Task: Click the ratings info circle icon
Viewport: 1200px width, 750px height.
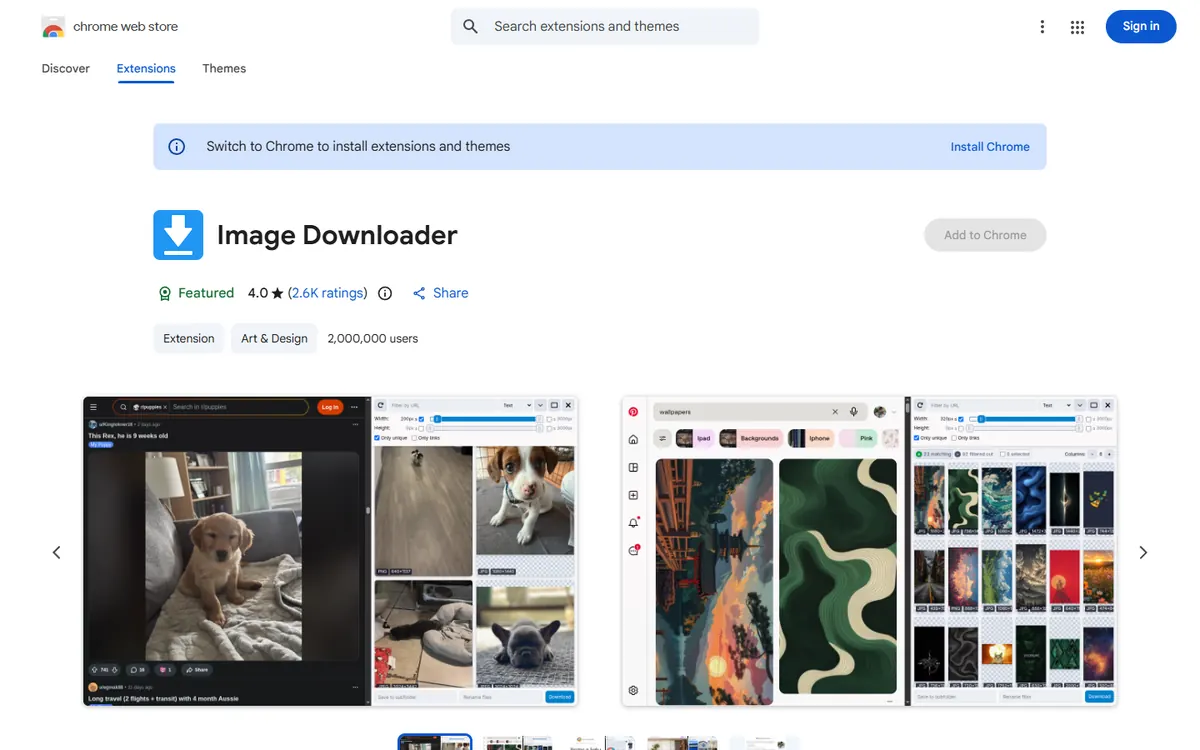Action: click(x=385, y=293)
